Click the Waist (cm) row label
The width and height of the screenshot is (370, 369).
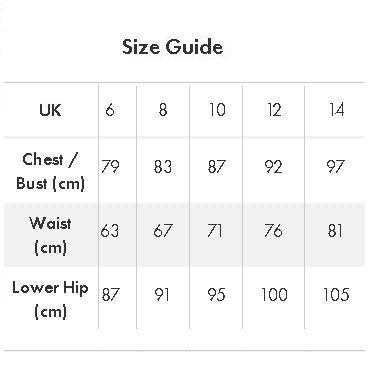coord(50,235)
